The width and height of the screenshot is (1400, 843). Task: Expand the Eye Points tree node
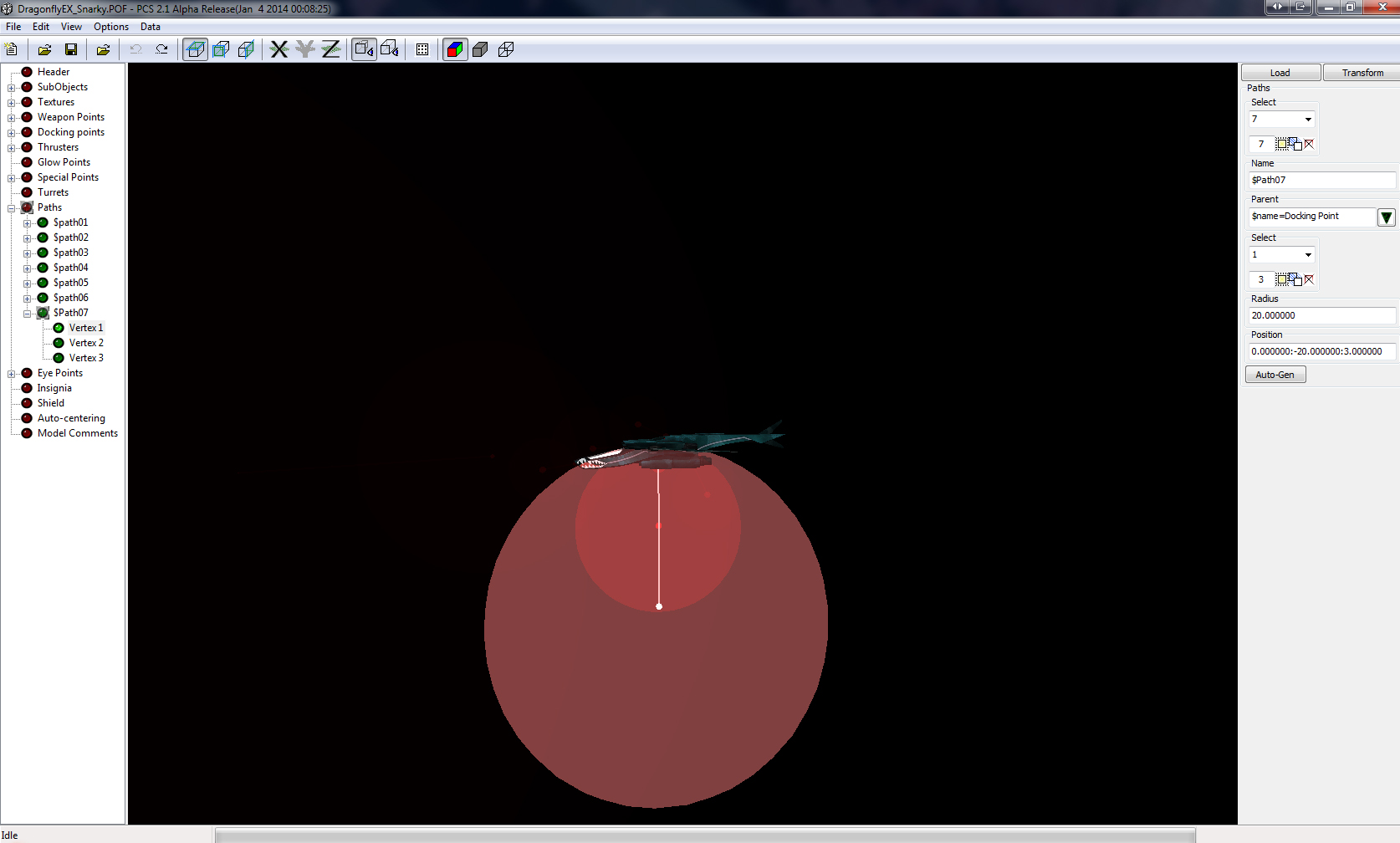12,374
